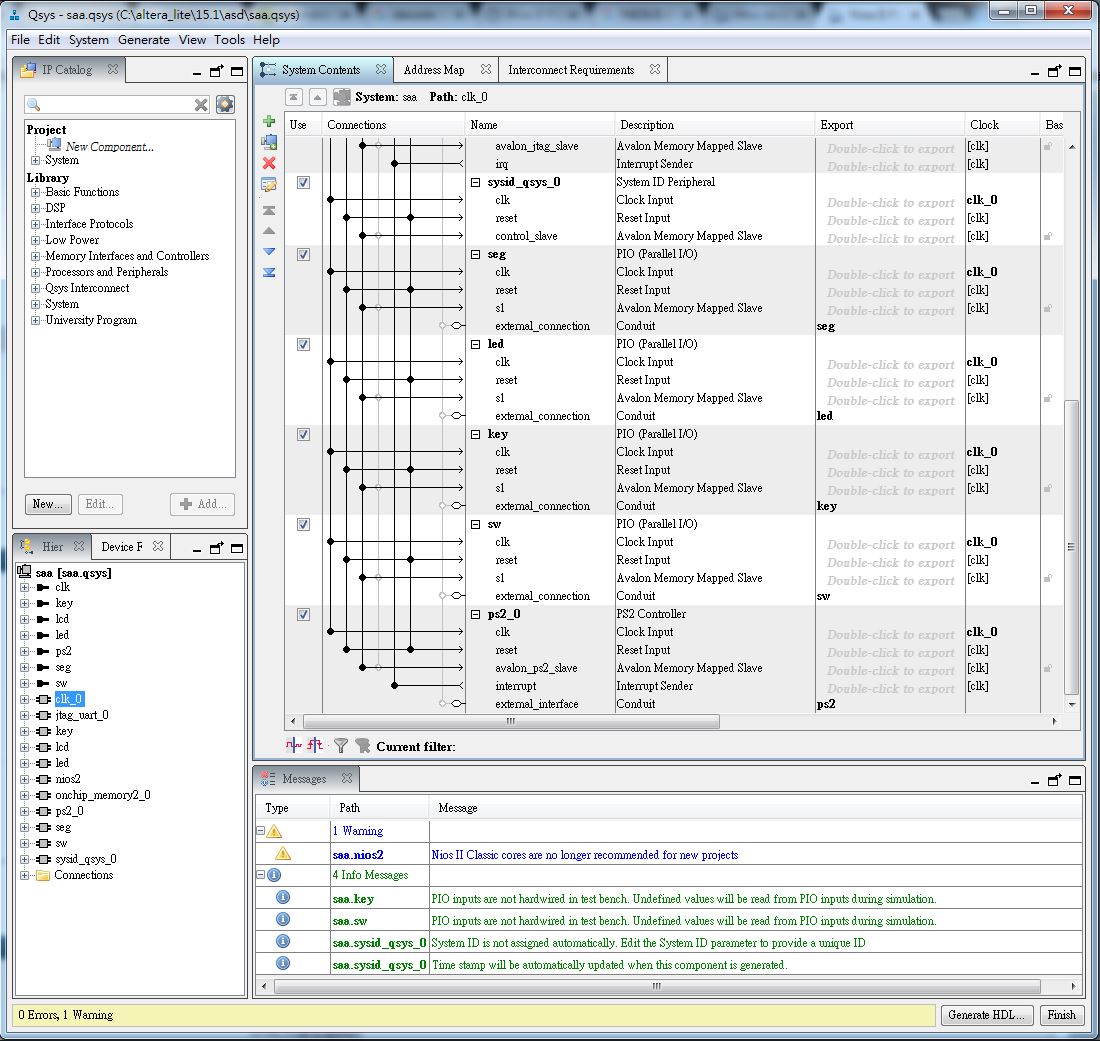This screenshot has height=1041, width=1100.
Task: Expand the nios2 node in hierarchy
Action: point(25,779)
